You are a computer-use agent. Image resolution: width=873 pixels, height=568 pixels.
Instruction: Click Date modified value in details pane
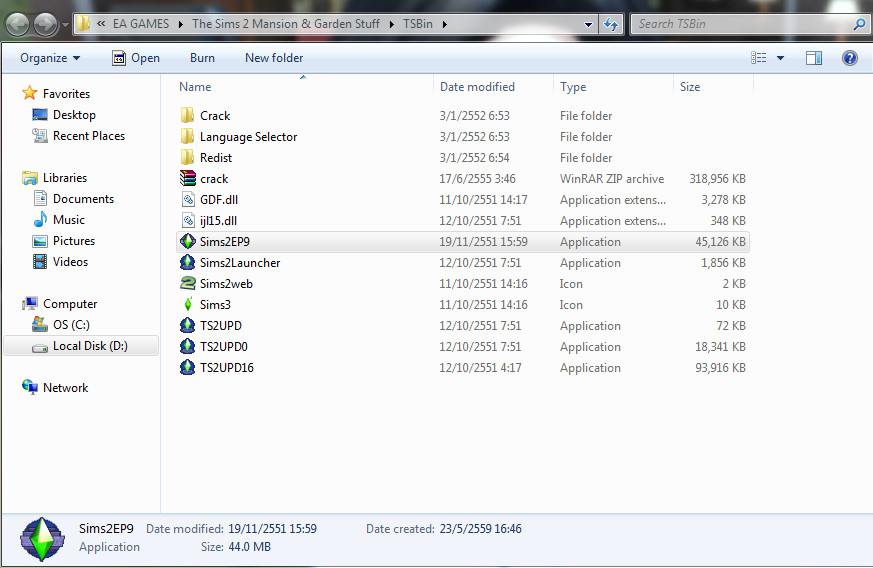coord(272,528)
